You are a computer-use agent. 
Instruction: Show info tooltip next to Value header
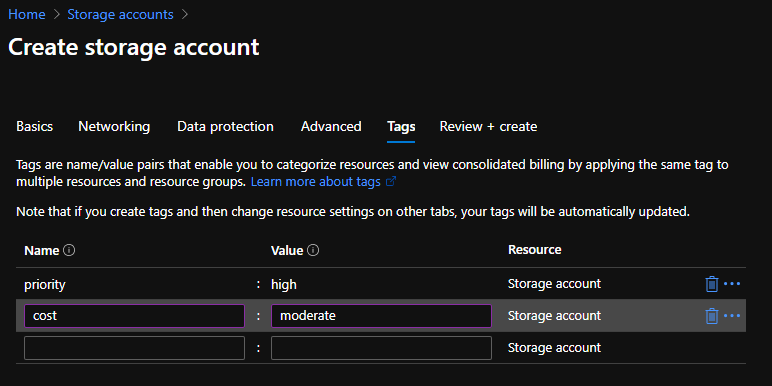(x=313, y=251)
